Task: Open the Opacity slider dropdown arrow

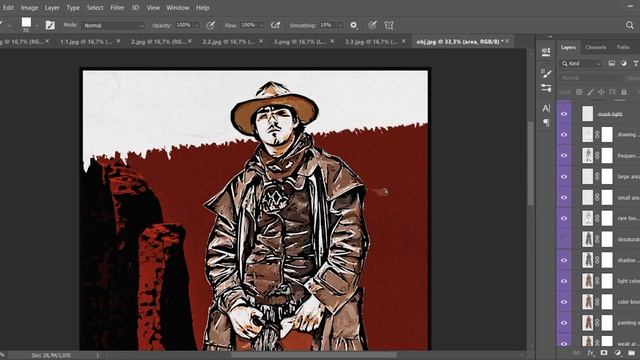Action: pos(197,25)
